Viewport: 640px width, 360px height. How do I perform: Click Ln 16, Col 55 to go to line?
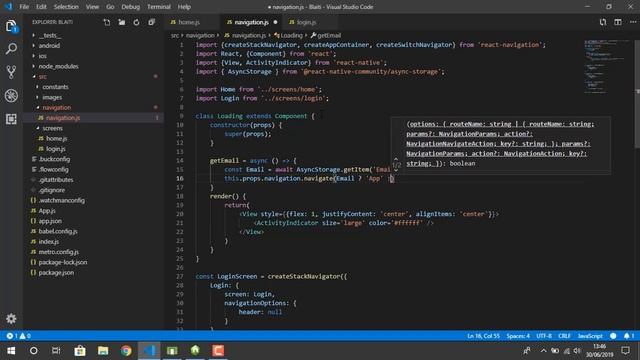[x=483, y=336]
